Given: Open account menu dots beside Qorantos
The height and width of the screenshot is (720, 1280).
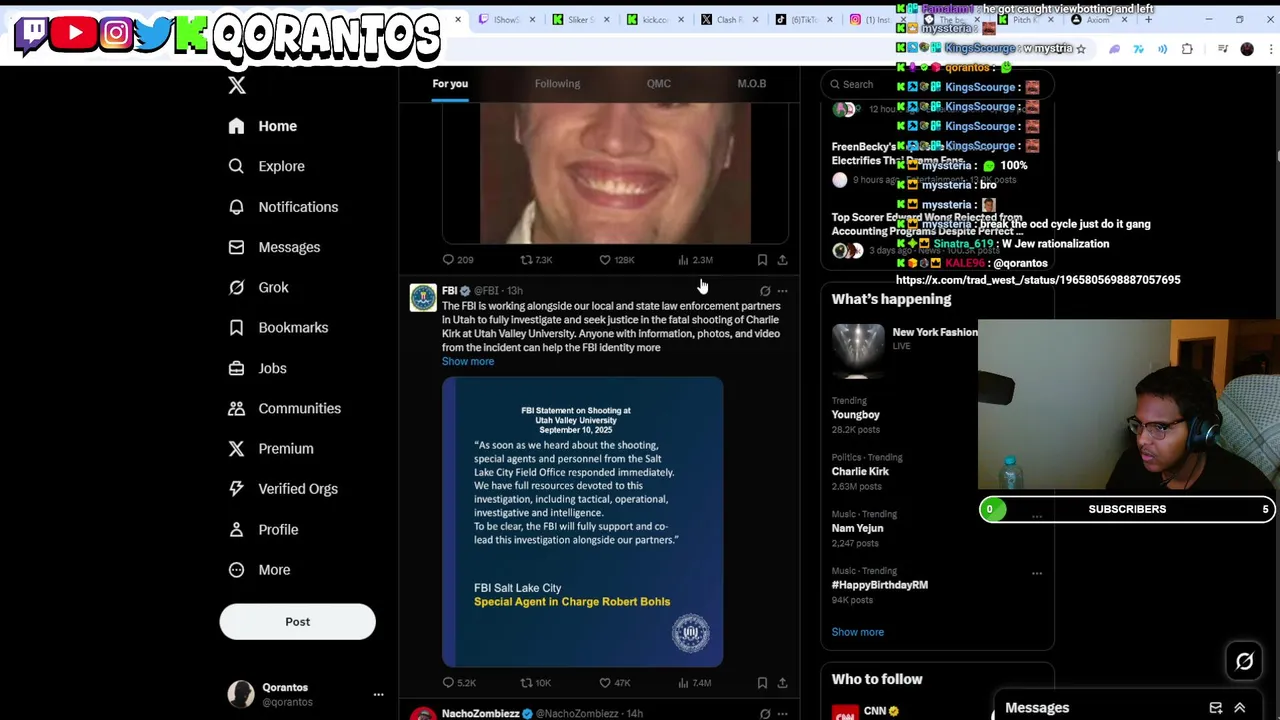Looking at the screenshot, I should [x=378, y=694].
